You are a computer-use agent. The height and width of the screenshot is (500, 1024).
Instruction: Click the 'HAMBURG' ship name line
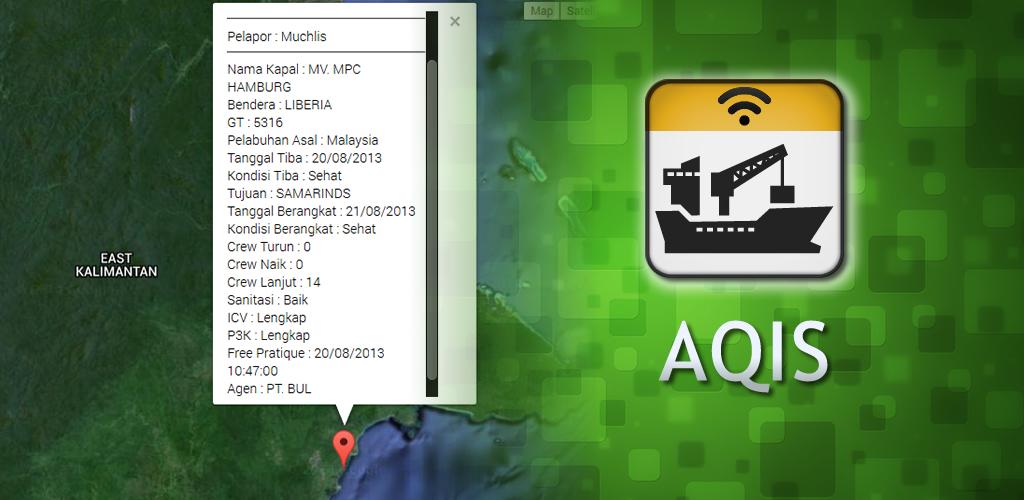[x=259, y=87]
